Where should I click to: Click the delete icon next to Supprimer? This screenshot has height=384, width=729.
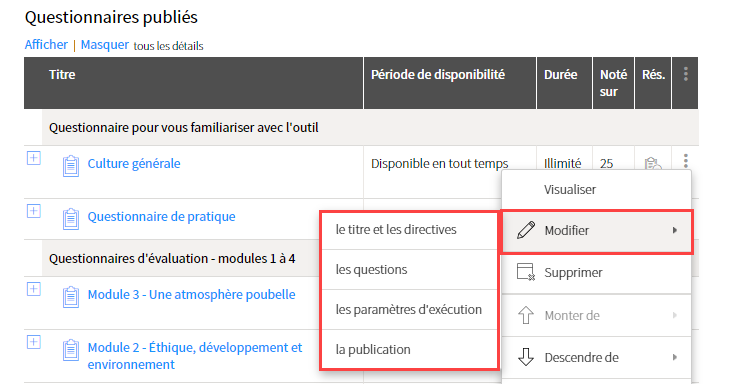[526, 272]
